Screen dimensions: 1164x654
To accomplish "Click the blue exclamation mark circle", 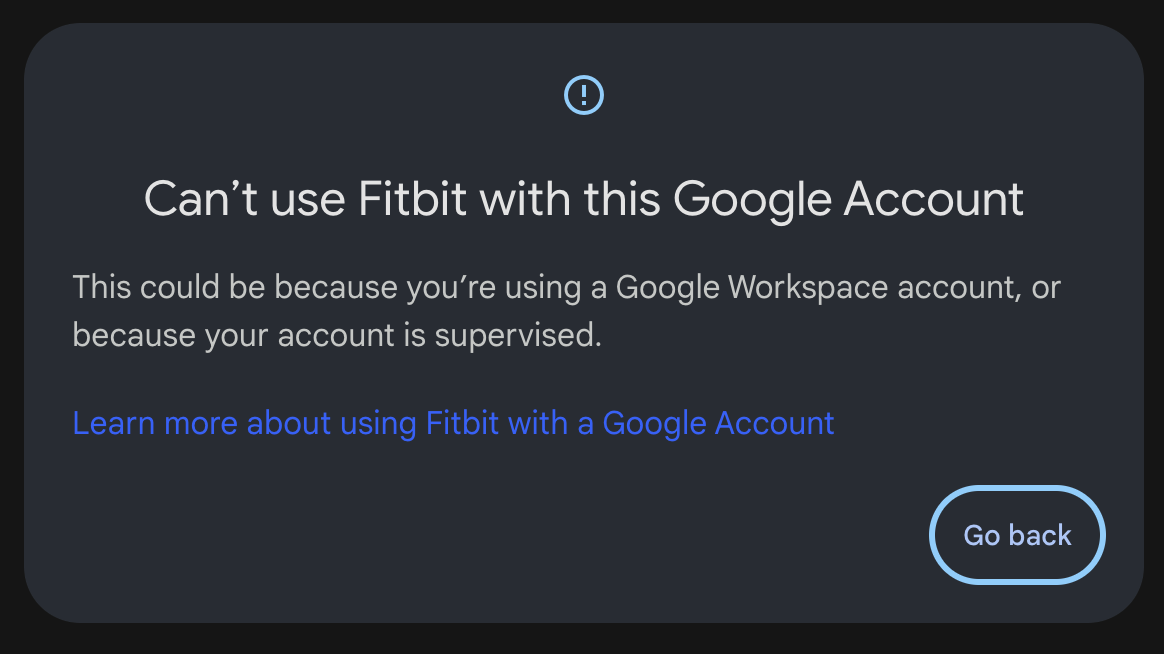I will point(584,95).
